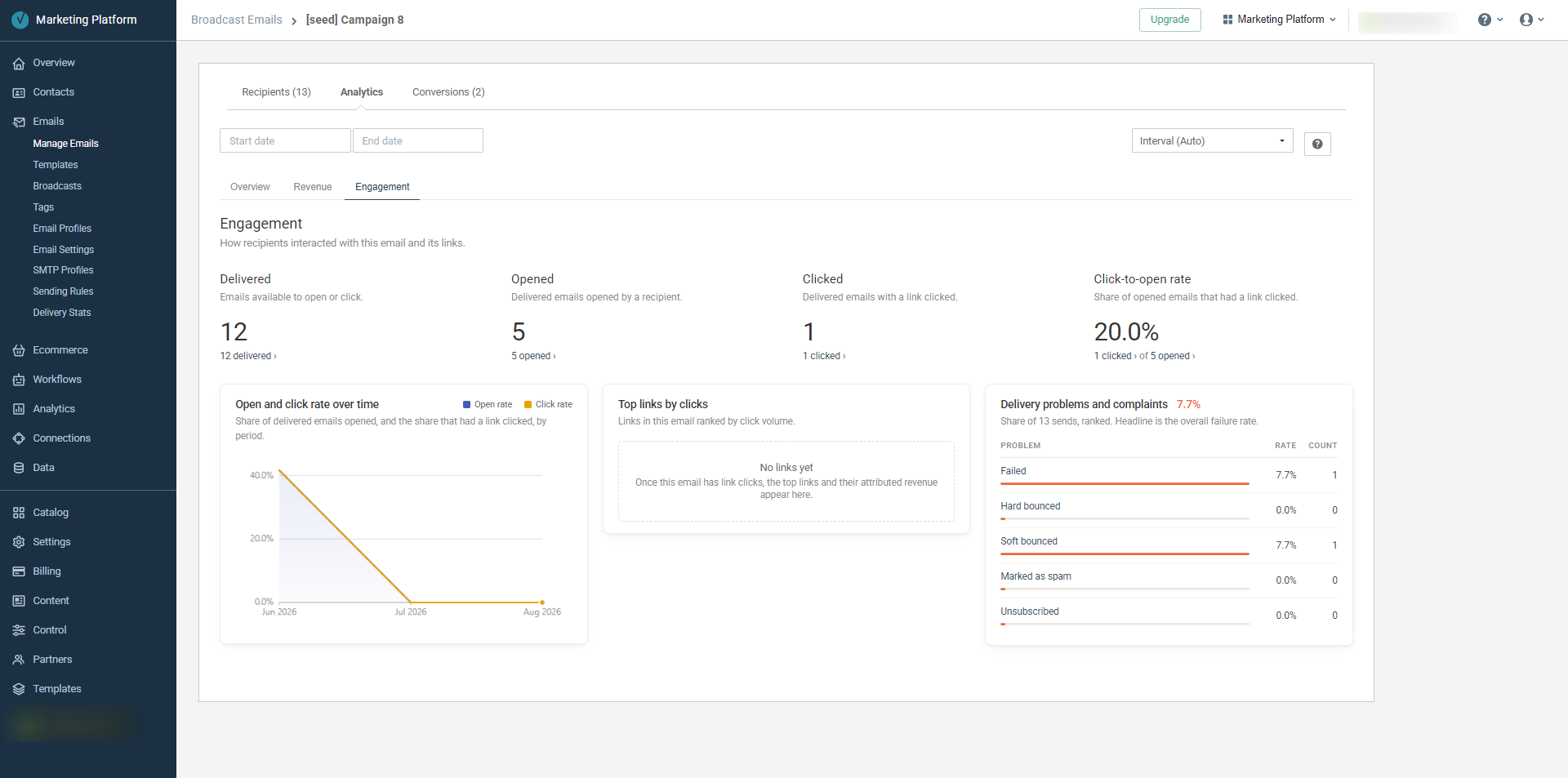Click the Unsubscribed row label

click(x=1030, y=611)
